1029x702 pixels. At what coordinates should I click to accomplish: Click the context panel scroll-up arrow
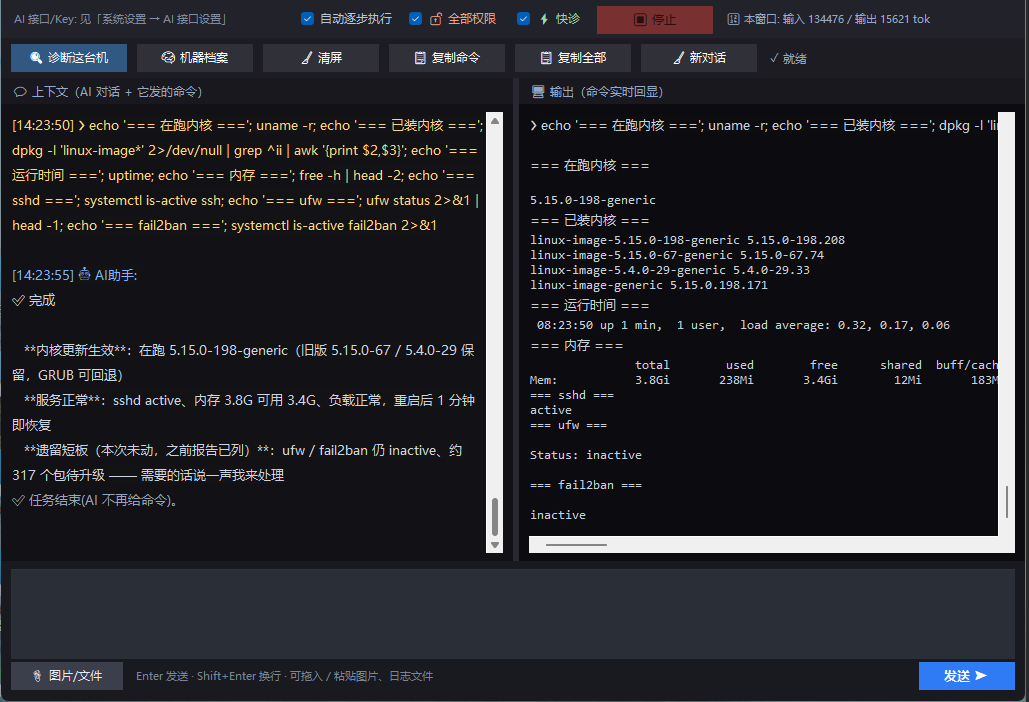495,121
